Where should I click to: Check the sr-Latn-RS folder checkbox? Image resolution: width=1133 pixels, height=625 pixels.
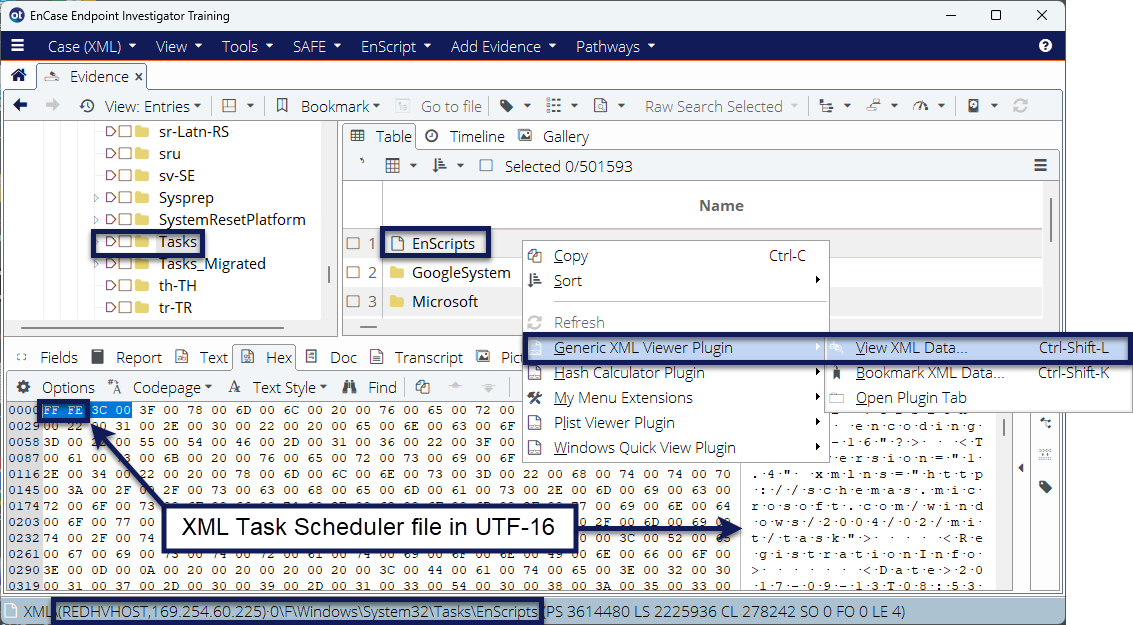[x=125, y=132]
